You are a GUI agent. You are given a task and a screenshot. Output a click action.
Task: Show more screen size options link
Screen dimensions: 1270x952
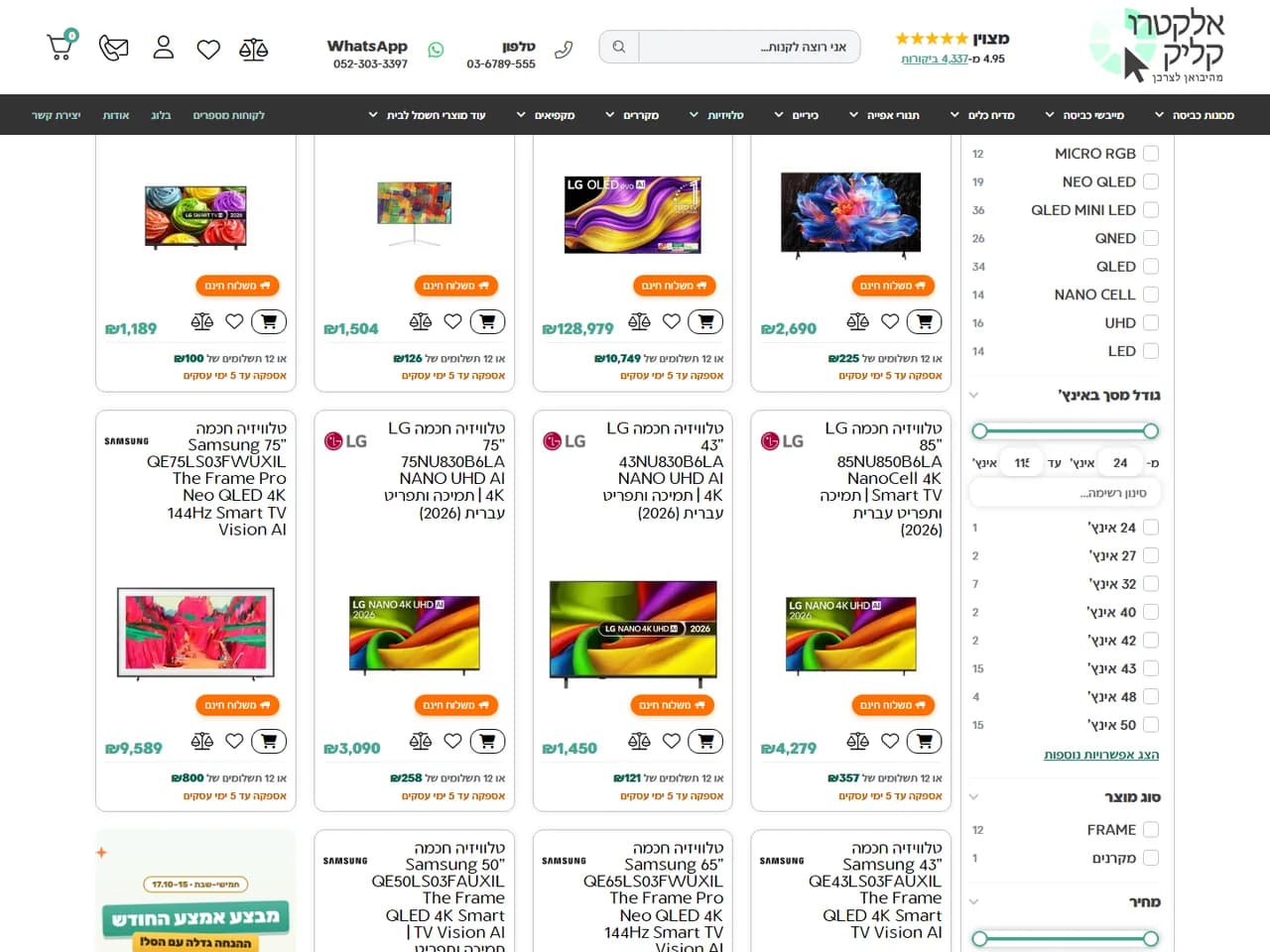[1101, 755]
